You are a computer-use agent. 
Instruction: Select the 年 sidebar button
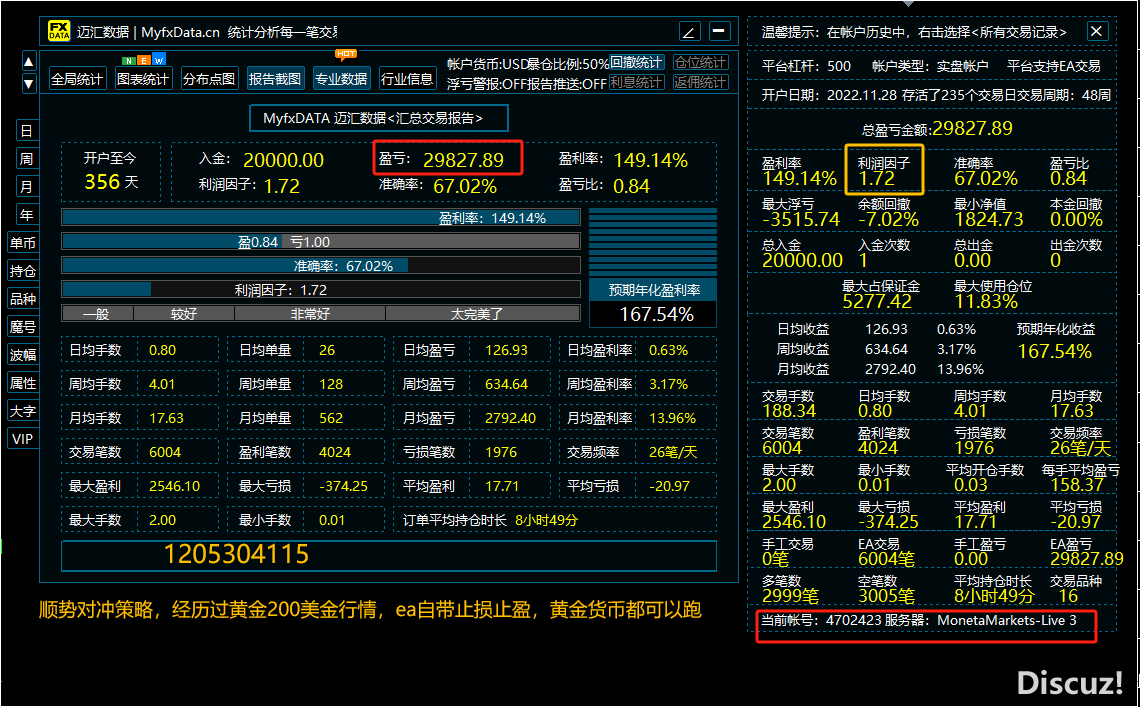pyautogui.click(x=26, y=215)
